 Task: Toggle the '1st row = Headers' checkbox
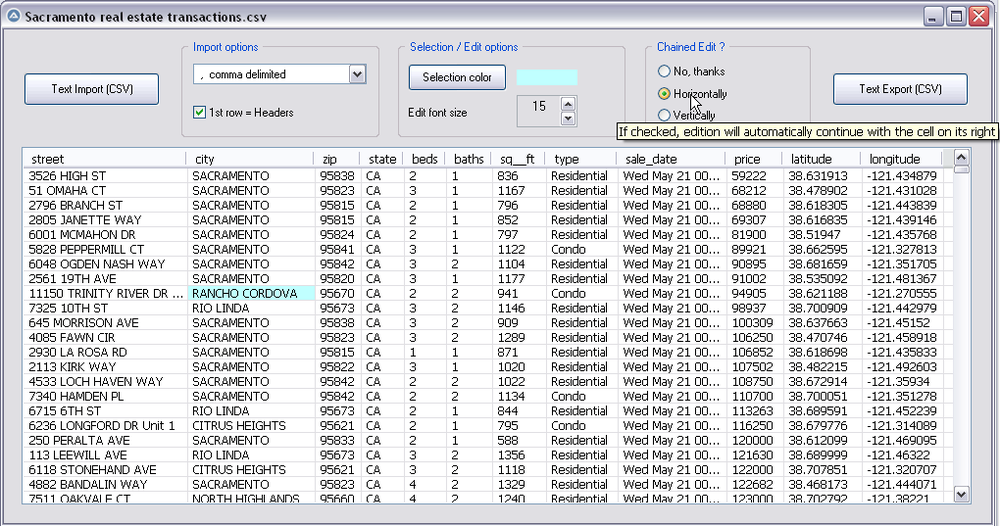coord(200,113)
